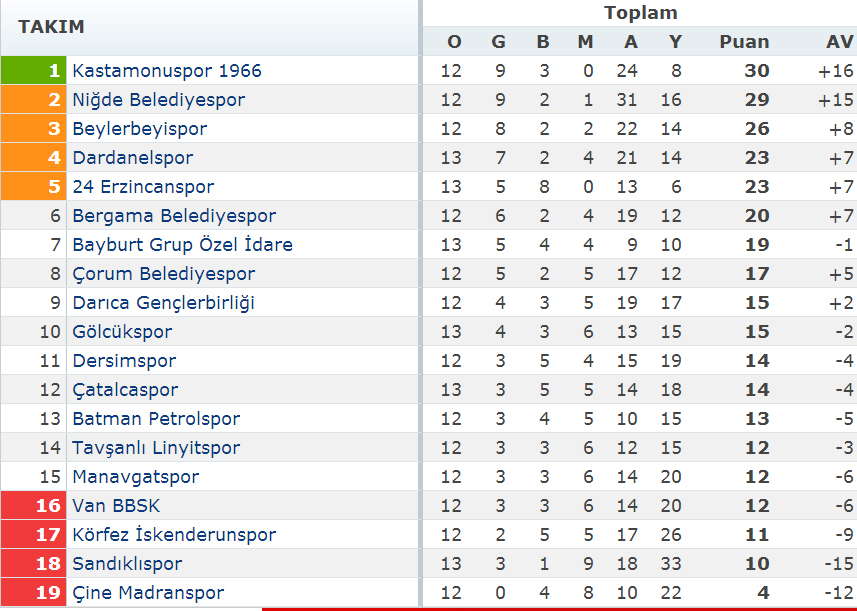Click the Puan column header
857x611 pixels.
tap(744, 42)
